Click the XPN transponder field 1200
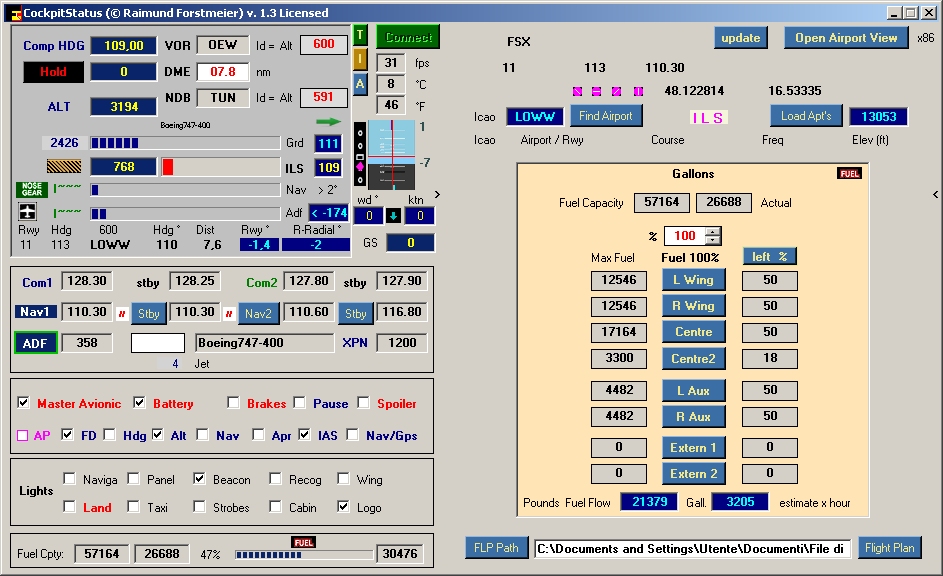Image resolution: width=943 pixels, height=576 pixels. click(x=402, y=343)
